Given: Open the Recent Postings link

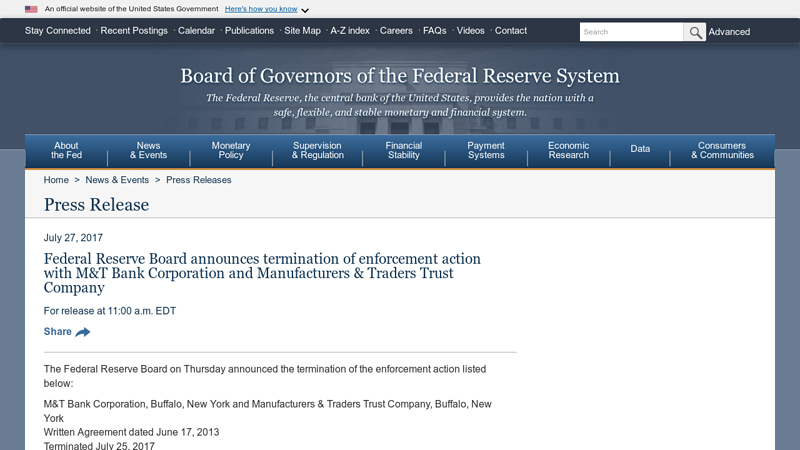Looking at the screenshot, I should point(134,31).
